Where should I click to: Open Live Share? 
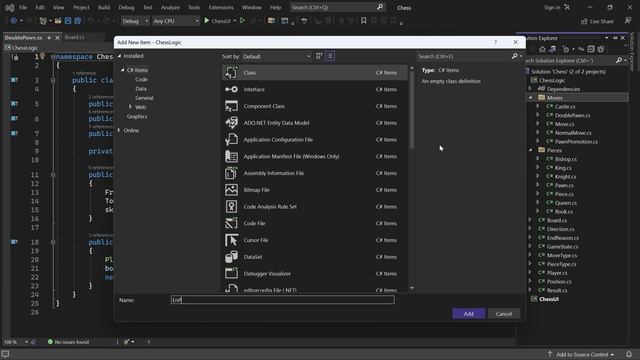tap(597, 21)
